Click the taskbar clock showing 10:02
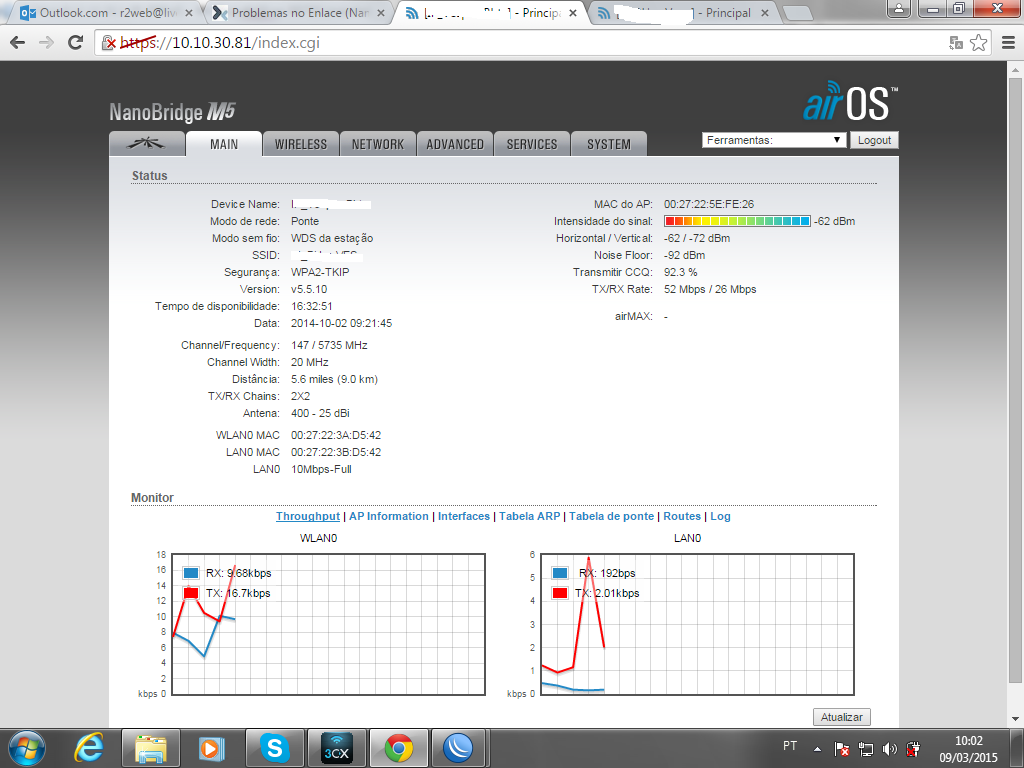Screen dimensions: 1024x768 click(968, 749)
